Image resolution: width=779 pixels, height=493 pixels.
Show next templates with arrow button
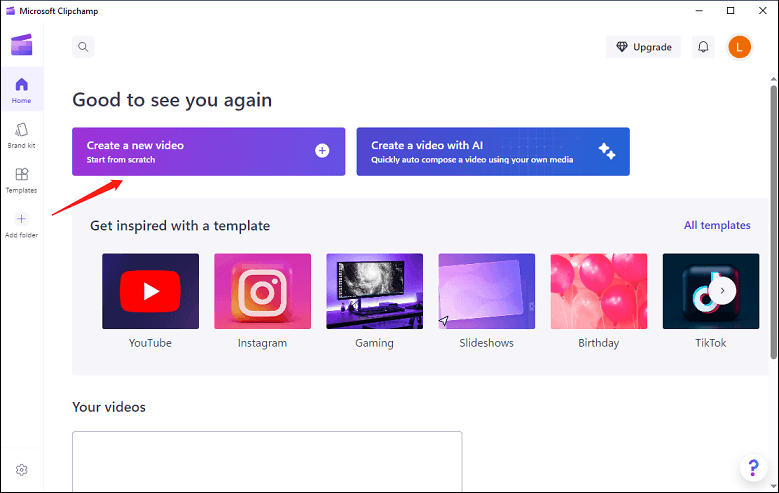point(722,291)
